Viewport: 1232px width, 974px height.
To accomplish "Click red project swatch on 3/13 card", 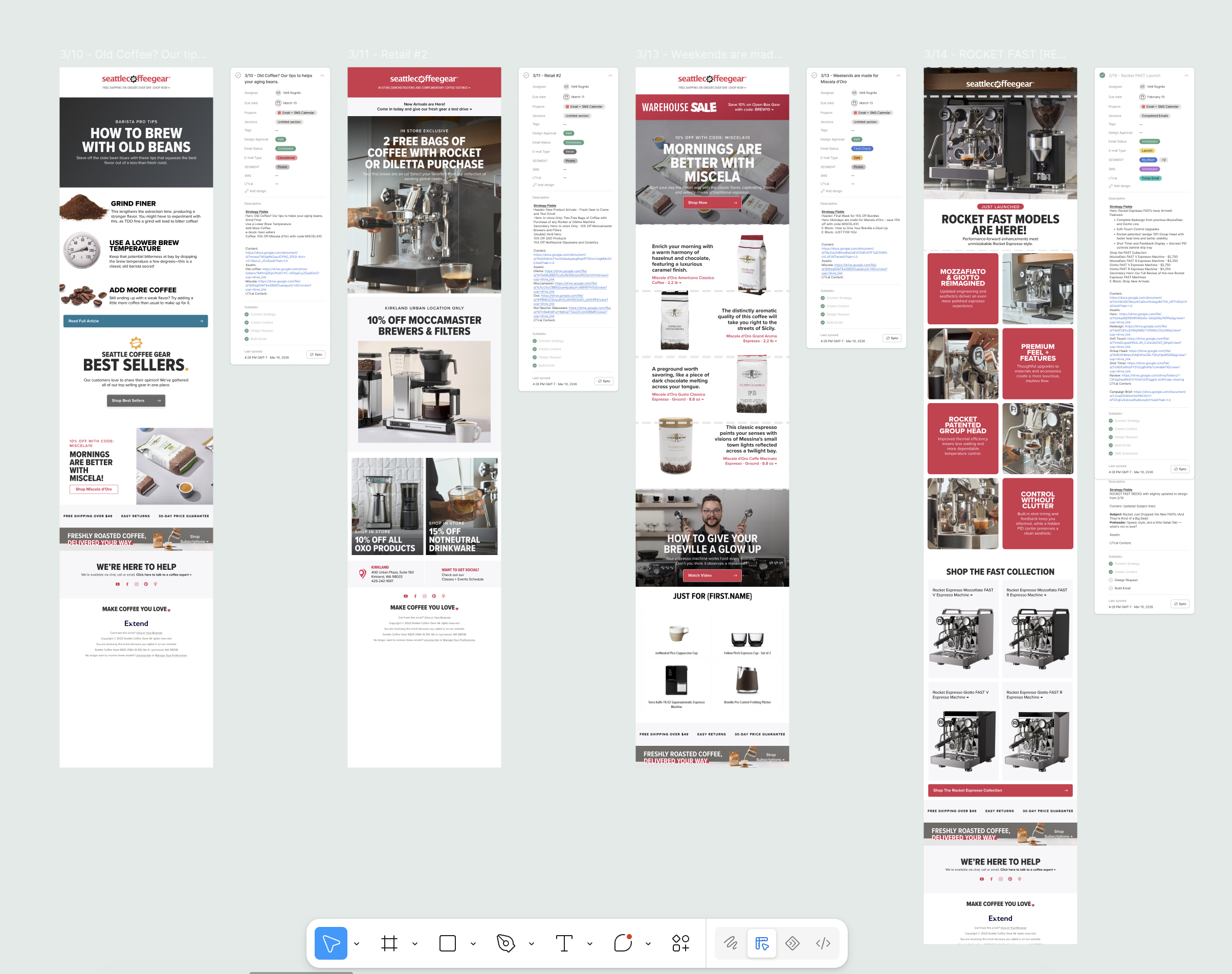I will [x=855, y=113].
